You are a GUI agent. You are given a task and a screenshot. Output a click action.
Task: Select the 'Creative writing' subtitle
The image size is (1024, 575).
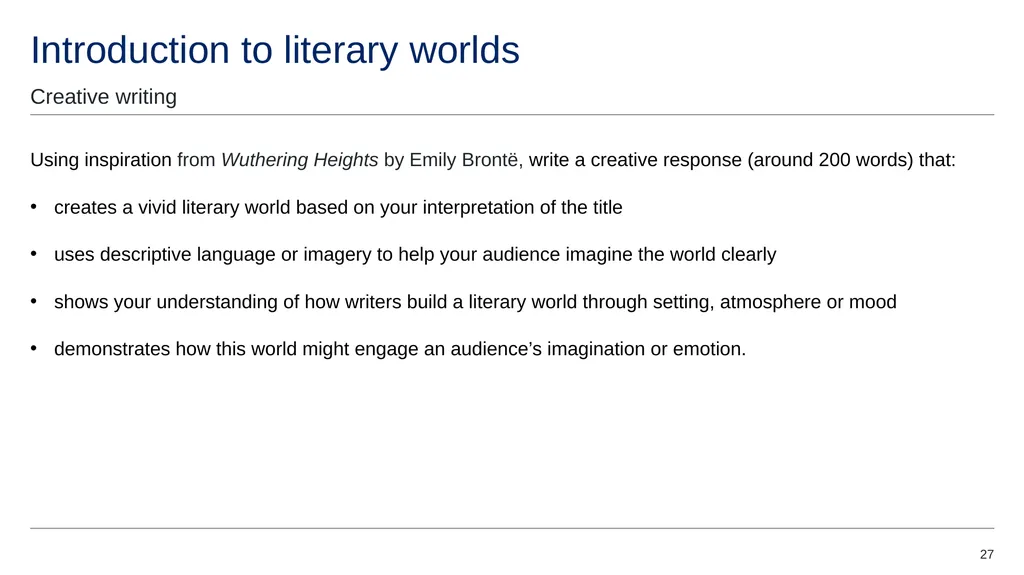(x=103, y=97)
